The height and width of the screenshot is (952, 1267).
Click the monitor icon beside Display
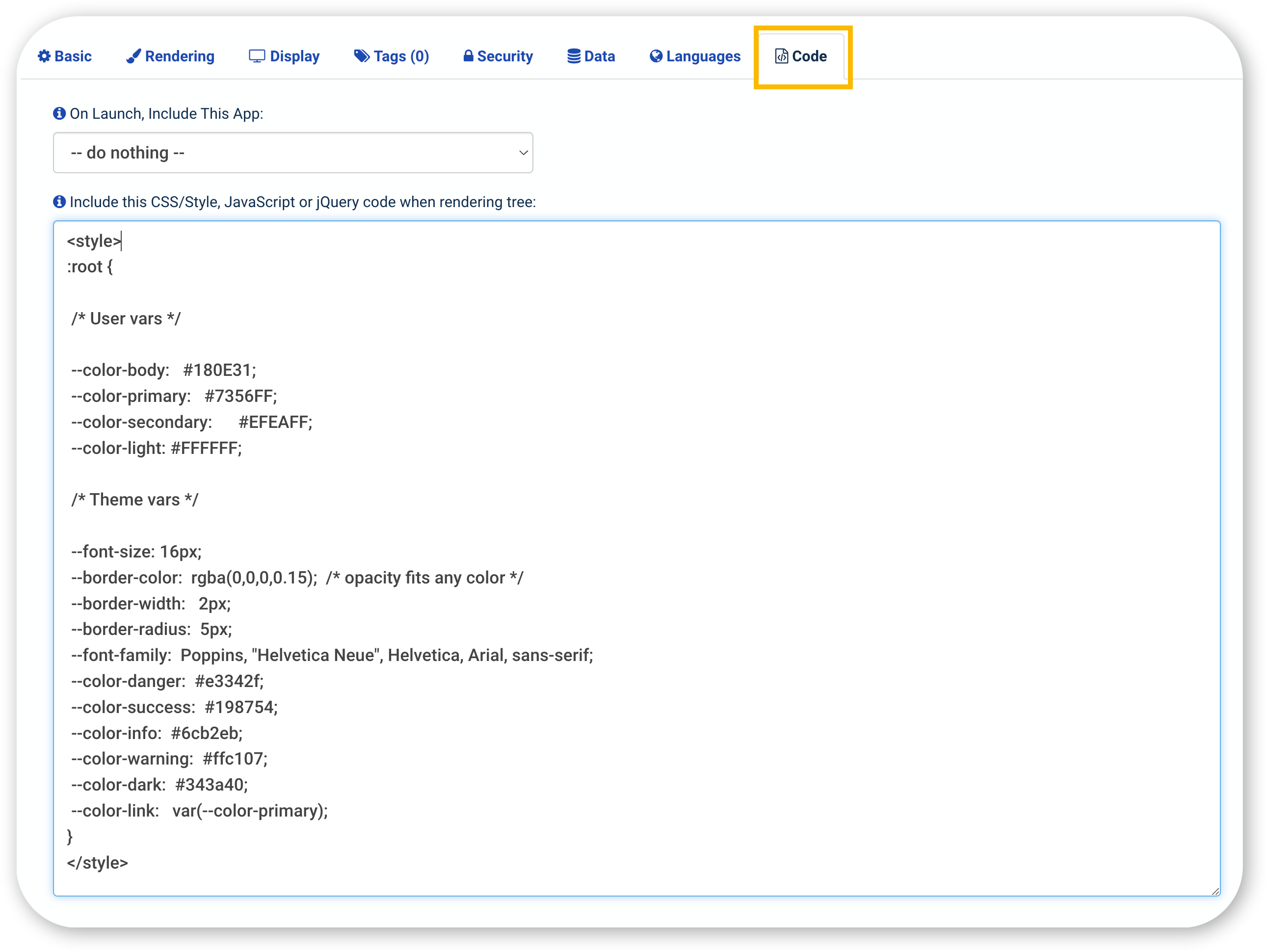257,56
